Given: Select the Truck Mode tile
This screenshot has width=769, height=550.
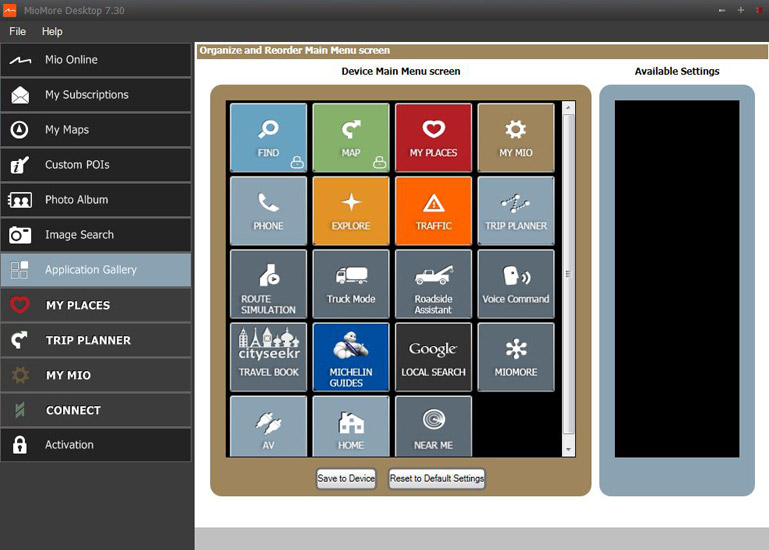Looking at the screenshot, I should point(351,284).
